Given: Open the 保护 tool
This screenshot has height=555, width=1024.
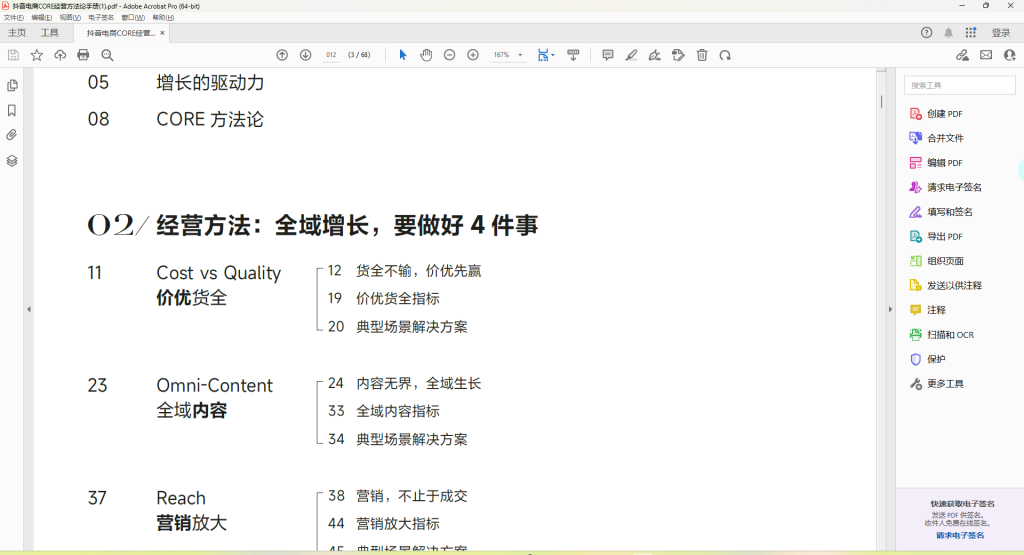Looking at the screenshot, I should tap(927, 359).
